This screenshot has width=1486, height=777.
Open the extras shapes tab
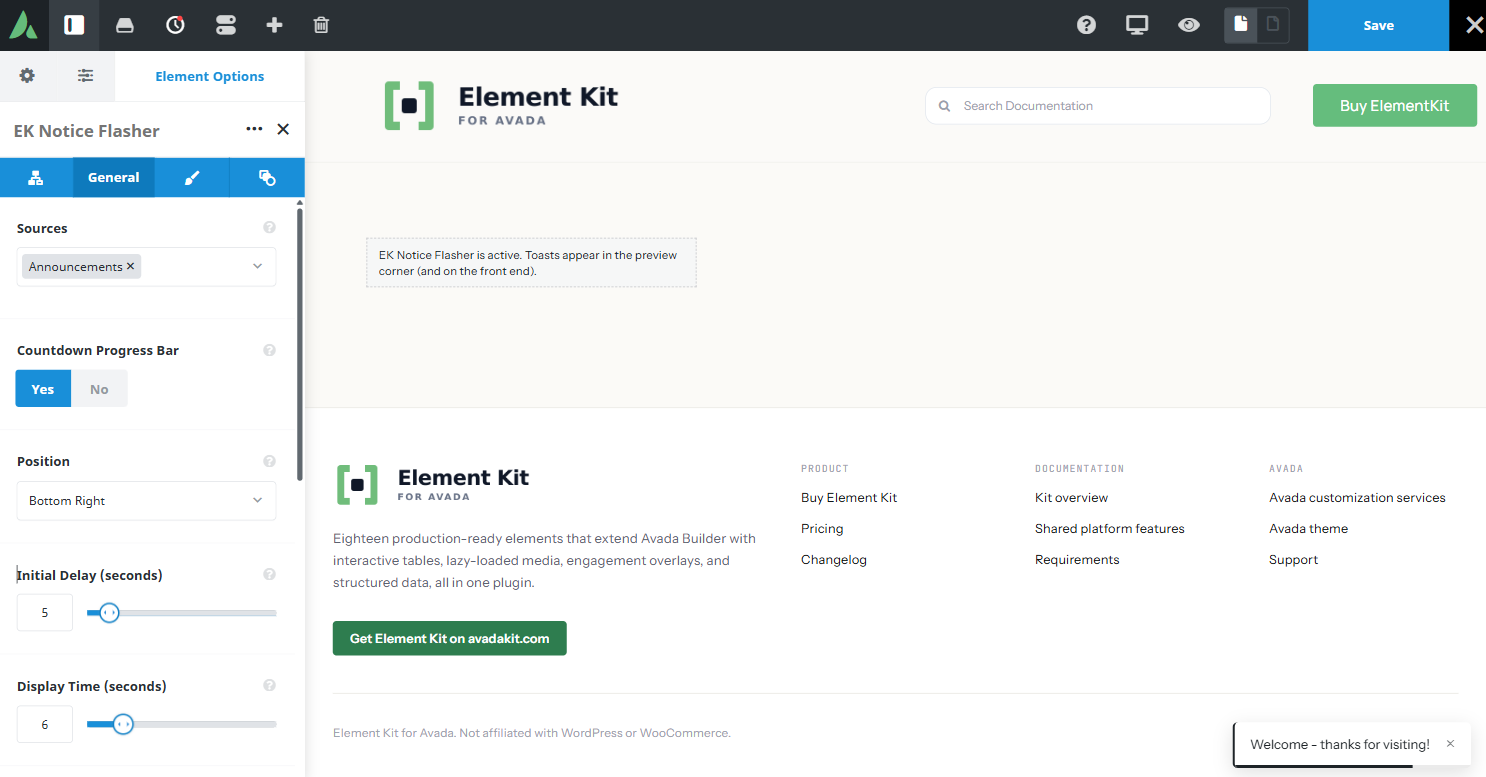[x=267, y=177]
